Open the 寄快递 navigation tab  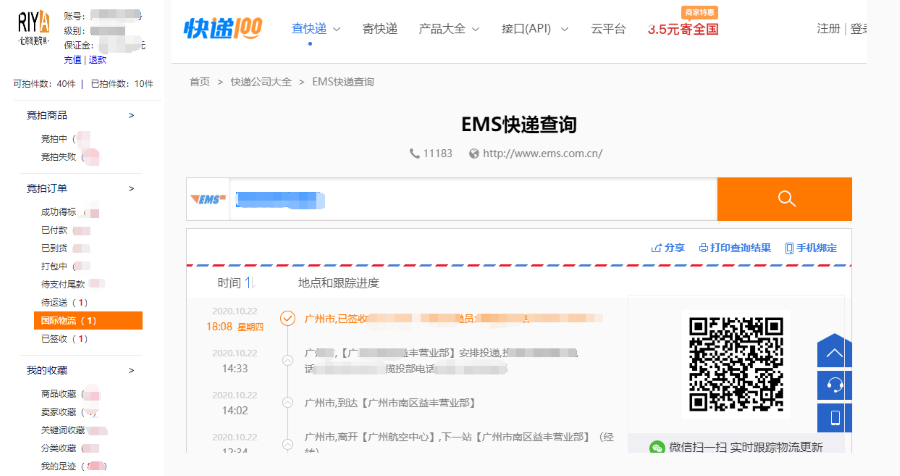click(380, 29)
